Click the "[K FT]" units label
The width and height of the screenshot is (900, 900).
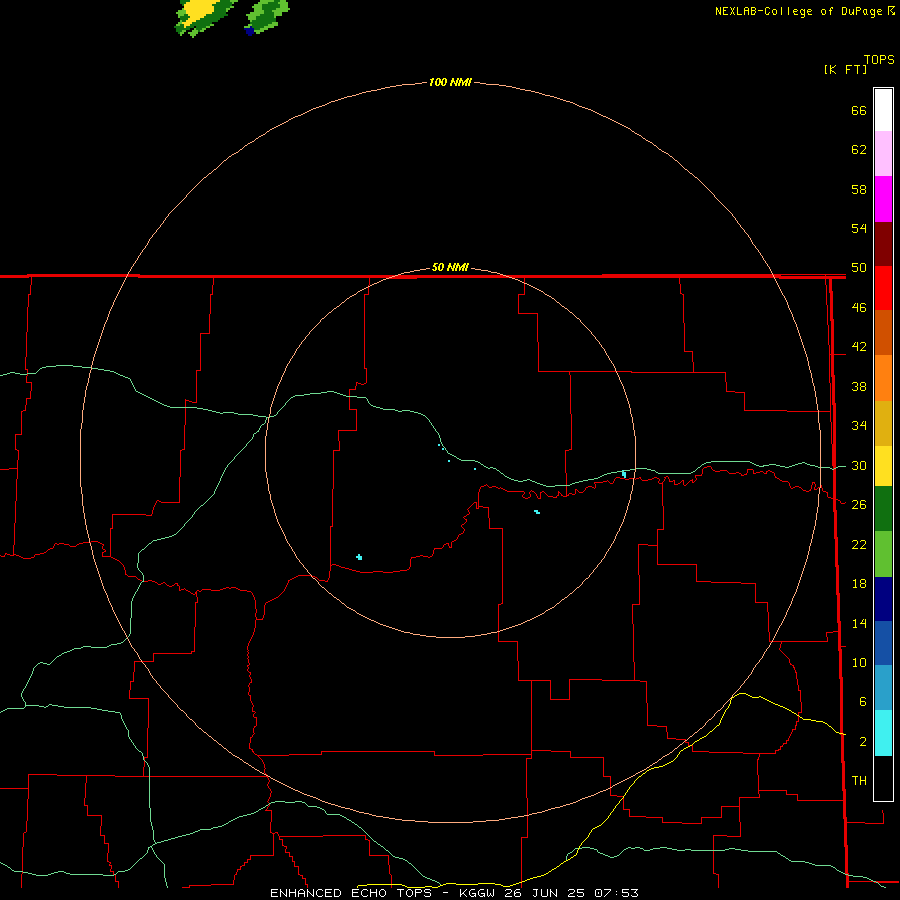(845, 69)
